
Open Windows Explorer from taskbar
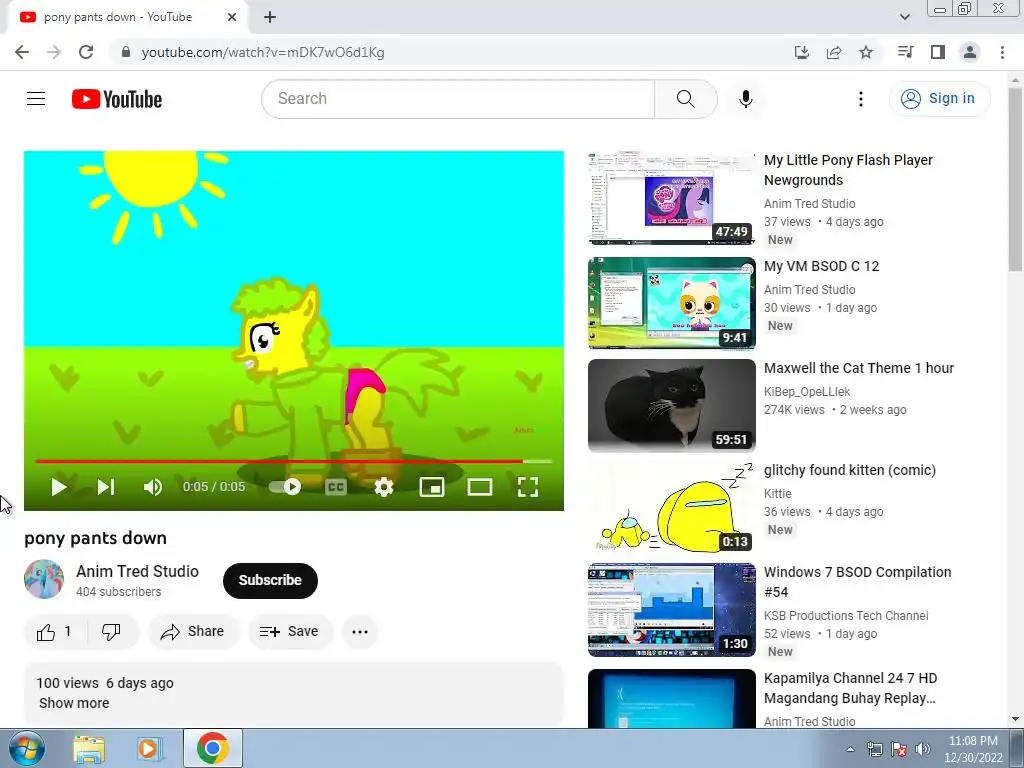89,748
